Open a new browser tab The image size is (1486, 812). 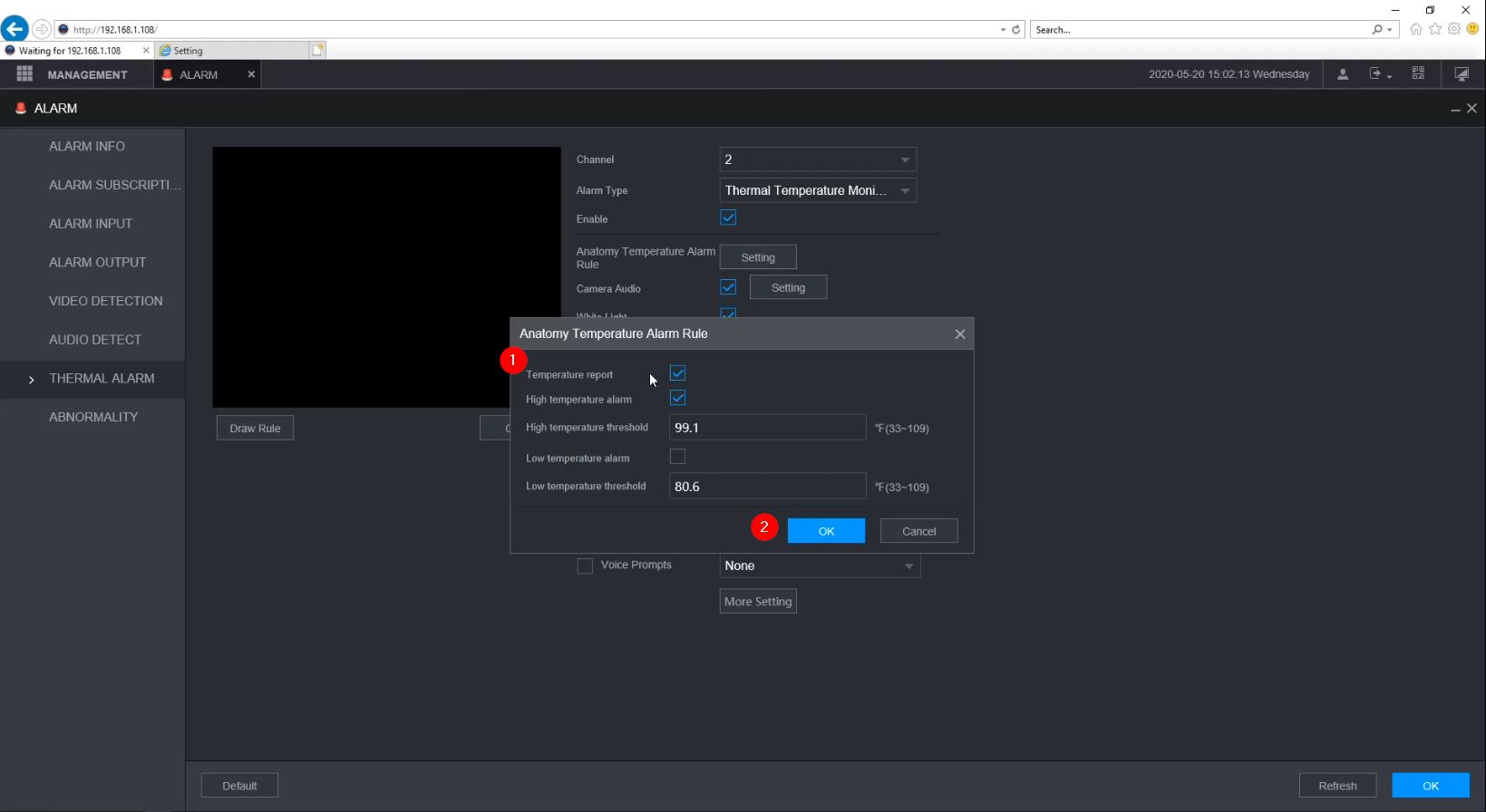[317, 51]
